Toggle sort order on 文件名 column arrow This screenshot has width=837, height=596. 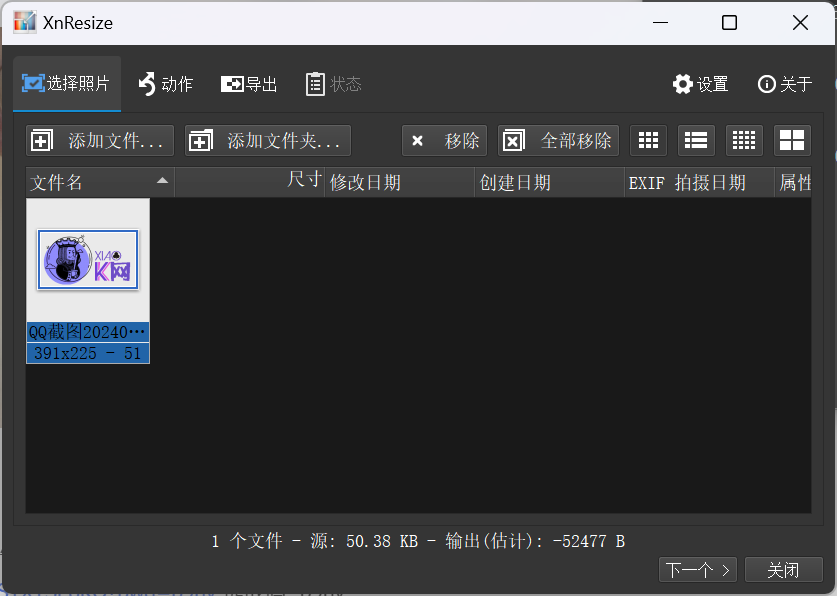pyautogui.click(x=161, y=182)
